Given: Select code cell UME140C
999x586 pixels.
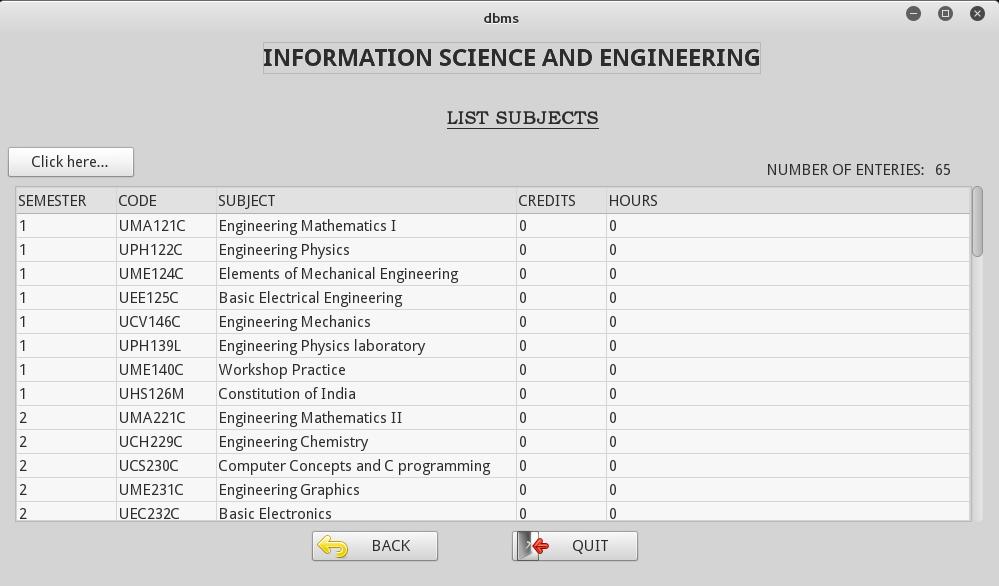Looking at the screenshot, I should 166,369.
